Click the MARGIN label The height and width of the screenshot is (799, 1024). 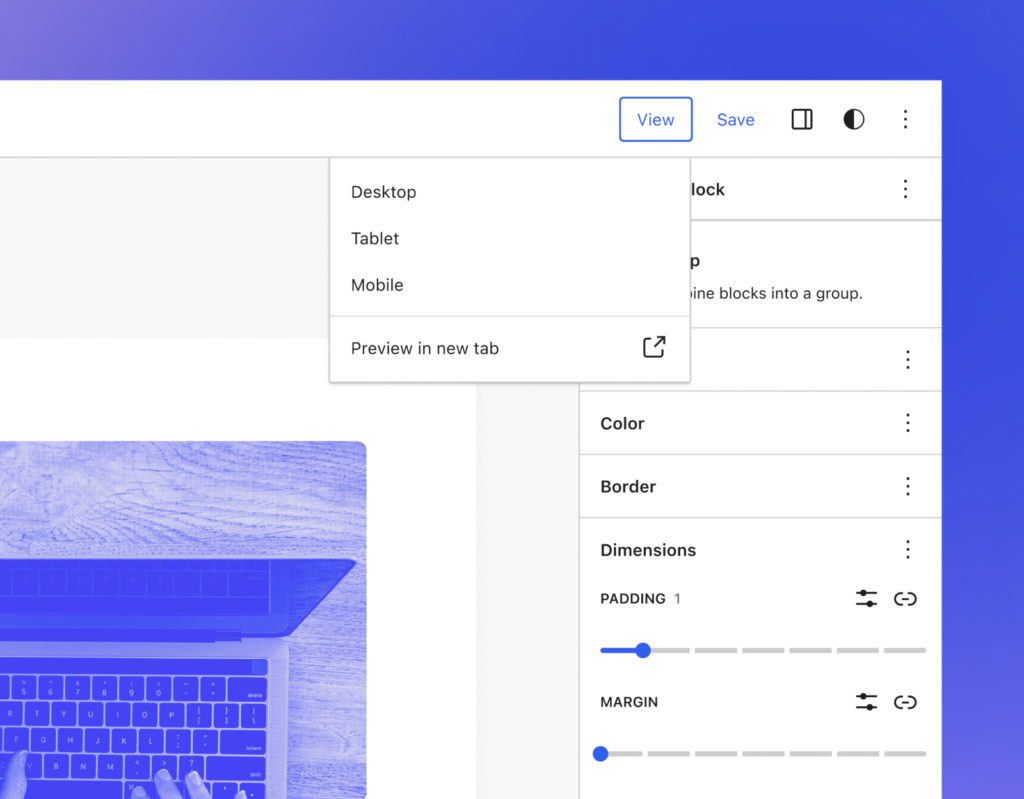coord(629,702)
